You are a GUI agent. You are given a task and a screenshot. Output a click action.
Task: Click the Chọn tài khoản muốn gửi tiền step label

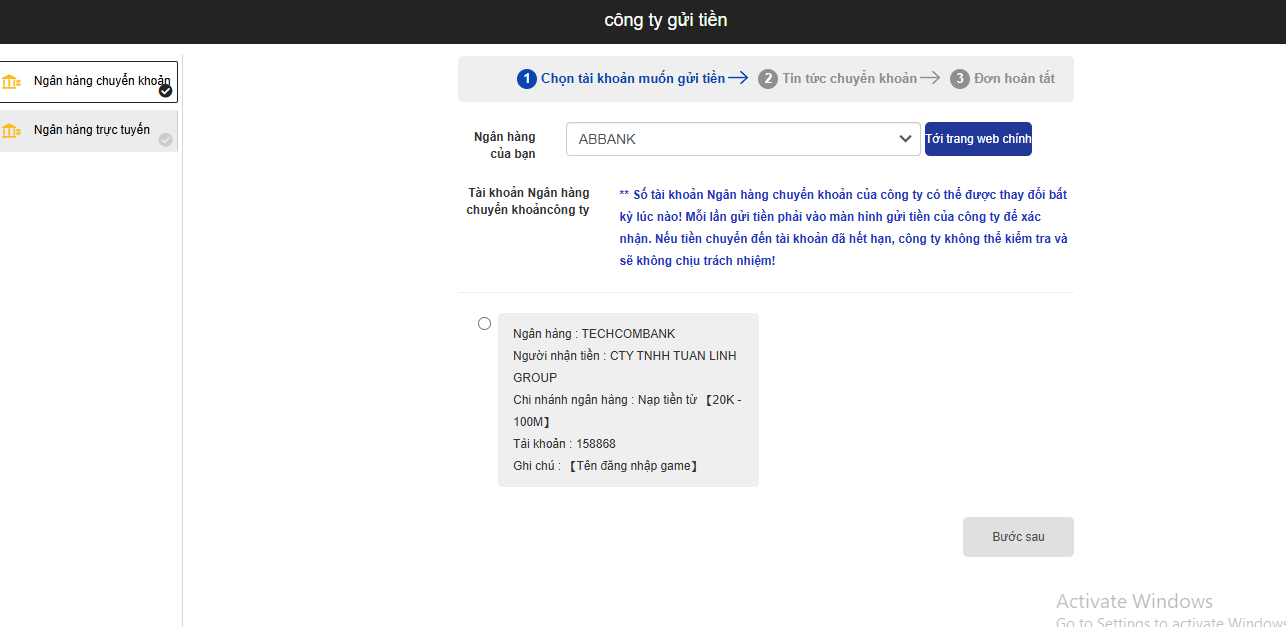coord(633,79)
